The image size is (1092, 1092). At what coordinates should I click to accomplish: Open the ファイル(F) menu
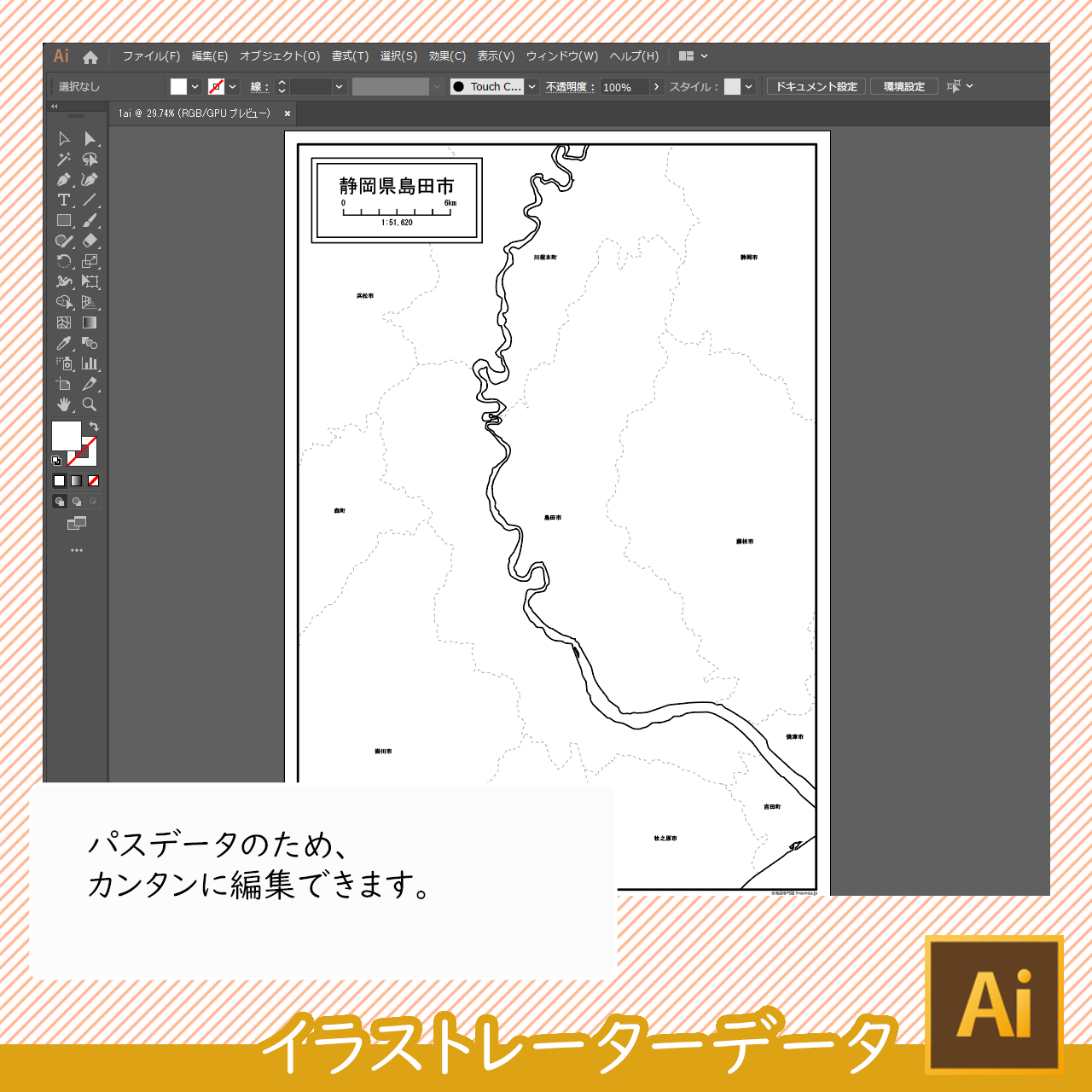[x=151, y=56]
